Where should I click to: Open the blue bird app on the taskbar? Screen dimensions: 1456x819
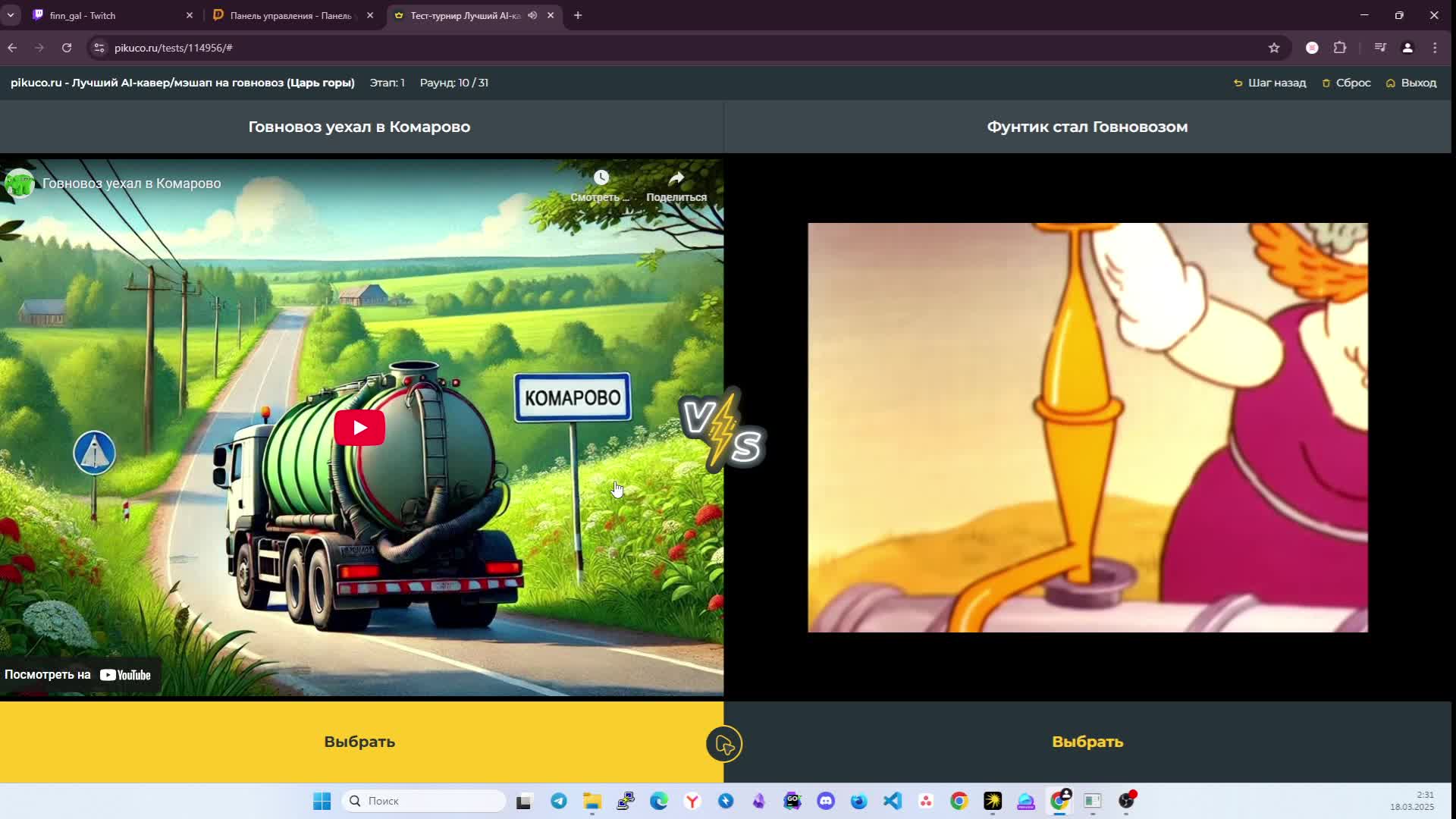point(859,801)
